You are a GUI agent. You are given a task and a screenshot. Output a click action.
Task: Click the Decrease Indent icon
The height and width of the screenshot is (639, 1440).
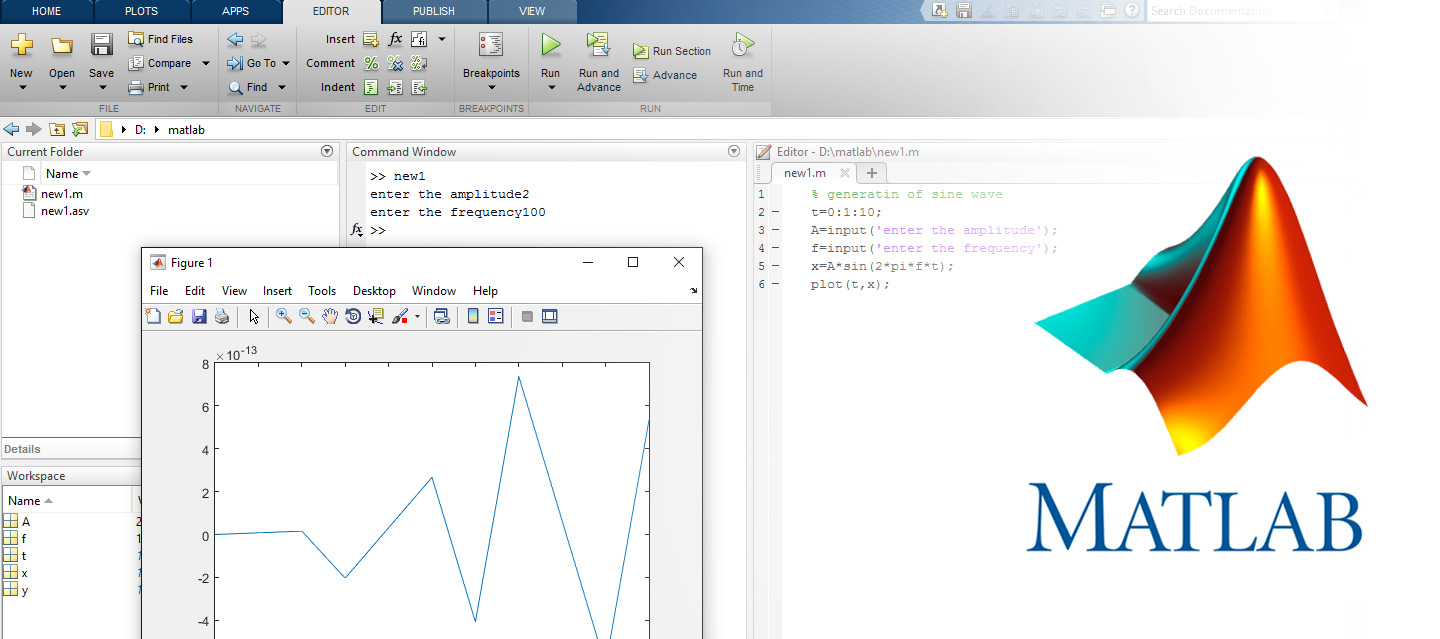(419, 87)
